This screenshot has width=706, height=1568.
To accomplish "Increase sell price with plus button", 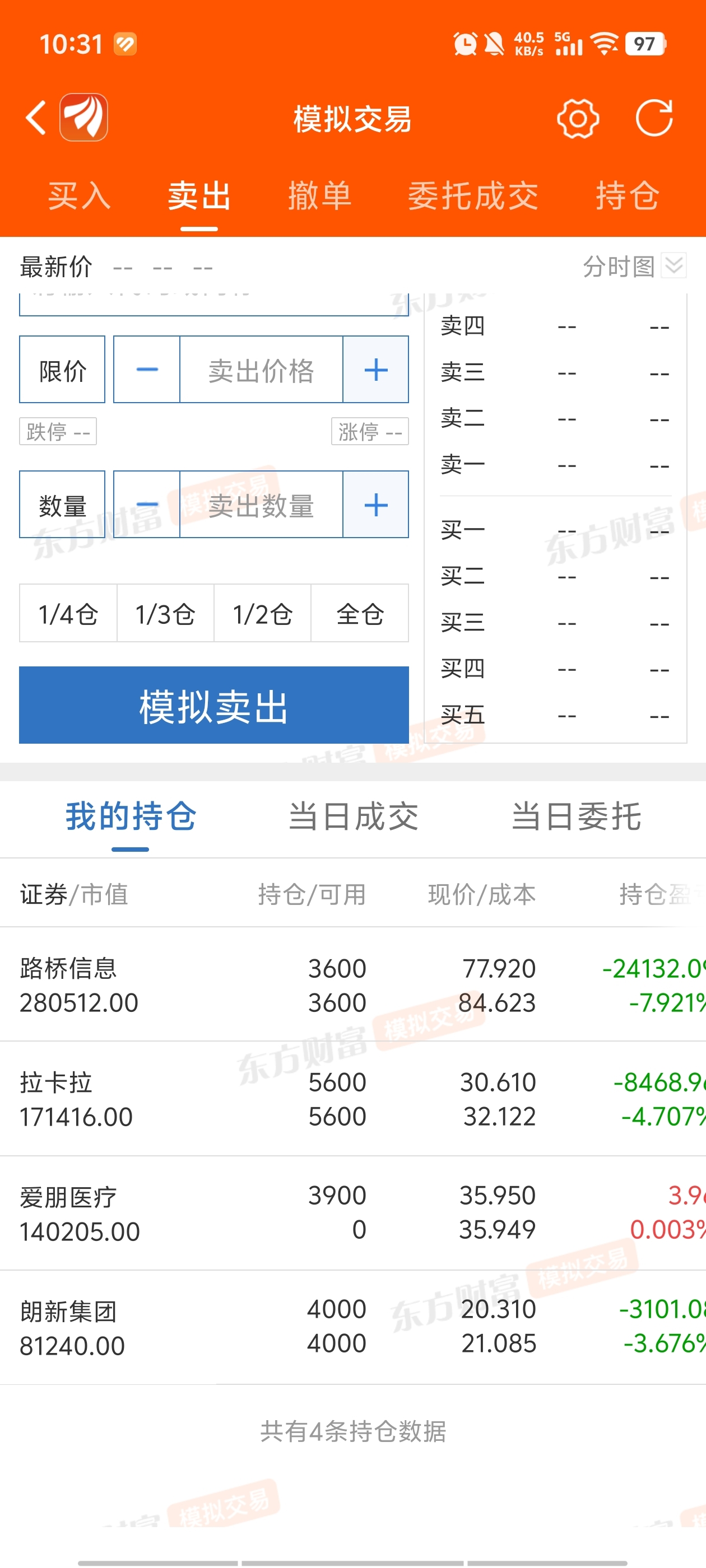I will click(376, 370).
